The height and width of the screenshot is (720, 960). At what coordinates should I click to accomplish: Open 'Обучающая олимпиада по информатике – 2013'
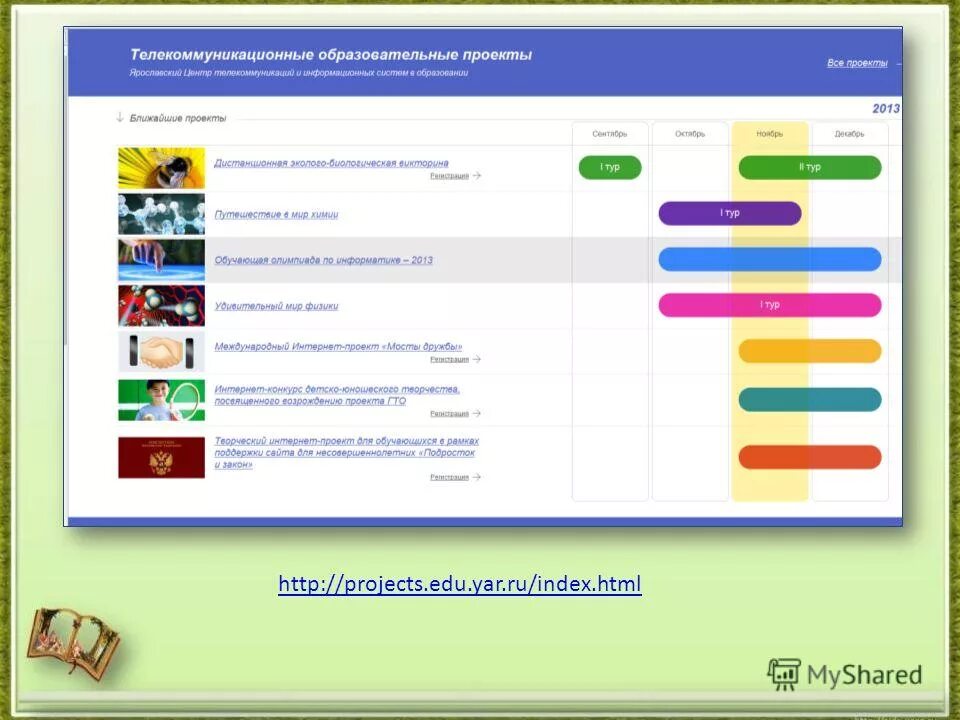[x=323, y=260]
